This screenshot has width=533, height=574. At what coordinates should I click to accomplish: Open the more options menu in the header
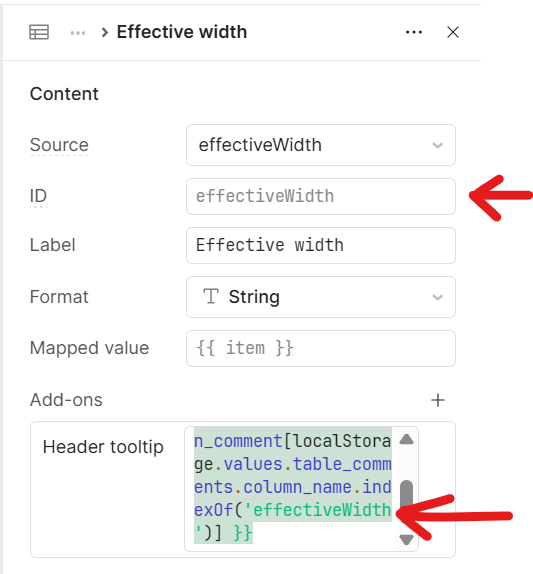(x=414, y=32)
